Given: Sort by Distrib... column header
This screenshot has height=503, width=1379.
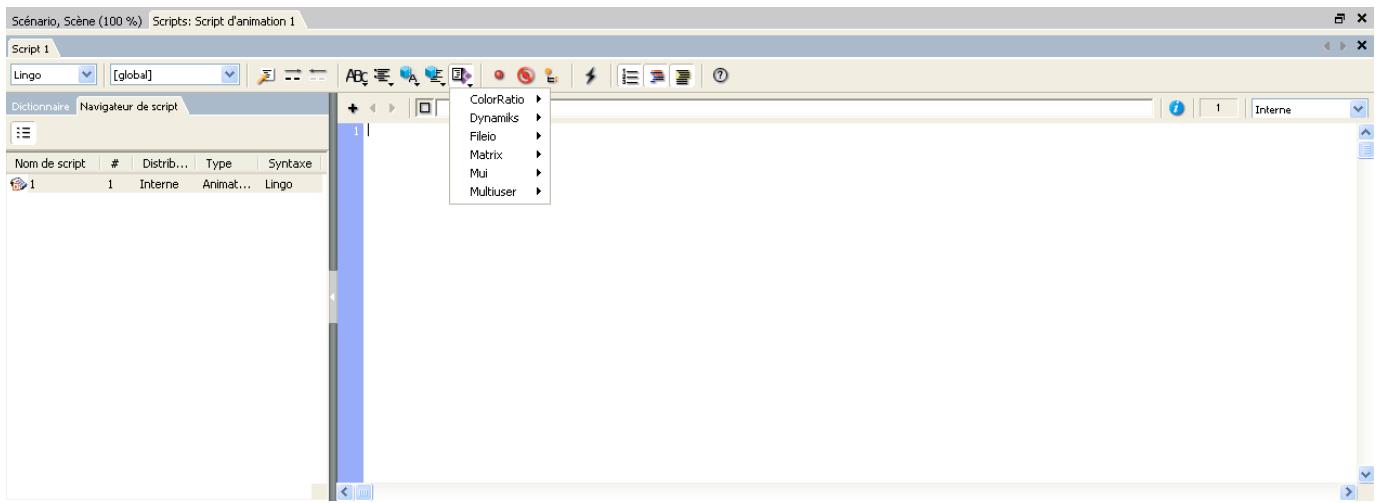Looking at the screenshot, I should (166, 163).
